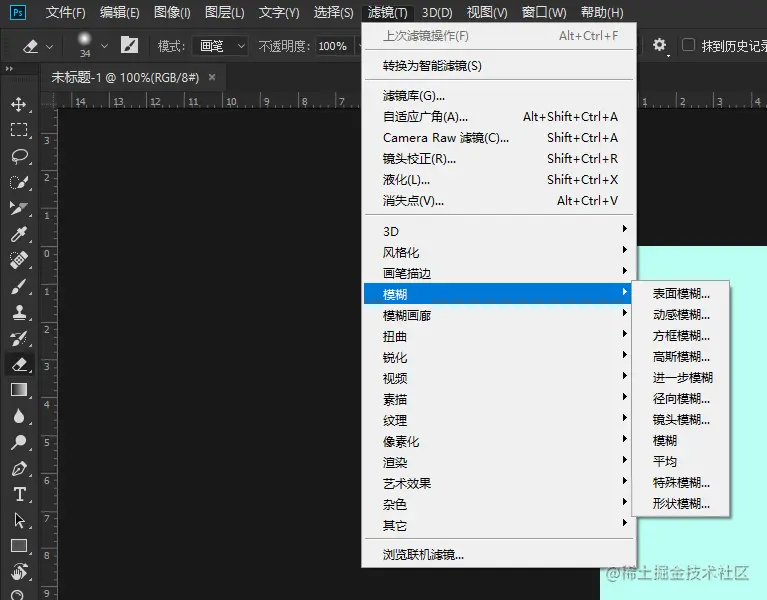Open the 视图(V) menu
Screen dimensions: 767x600
pos(487,13)
